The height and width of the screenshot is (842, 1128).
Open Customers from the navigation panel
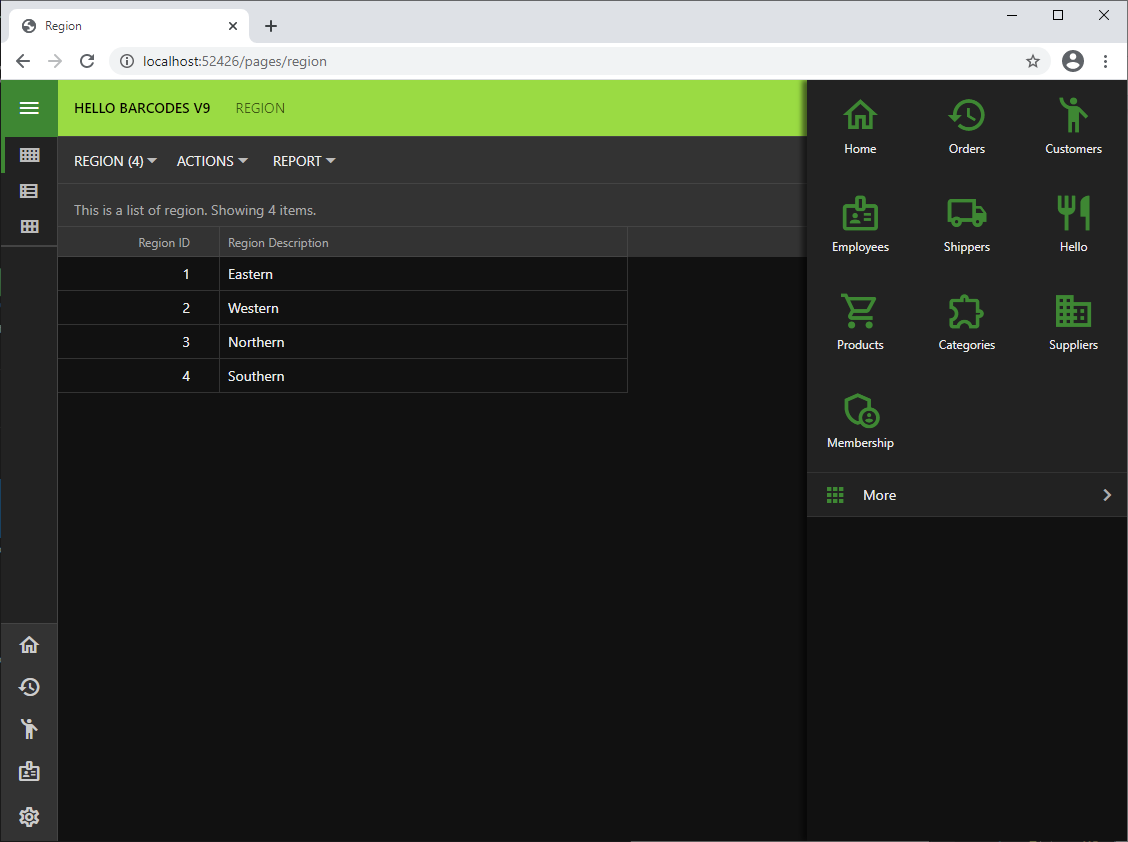[1073, 127]
